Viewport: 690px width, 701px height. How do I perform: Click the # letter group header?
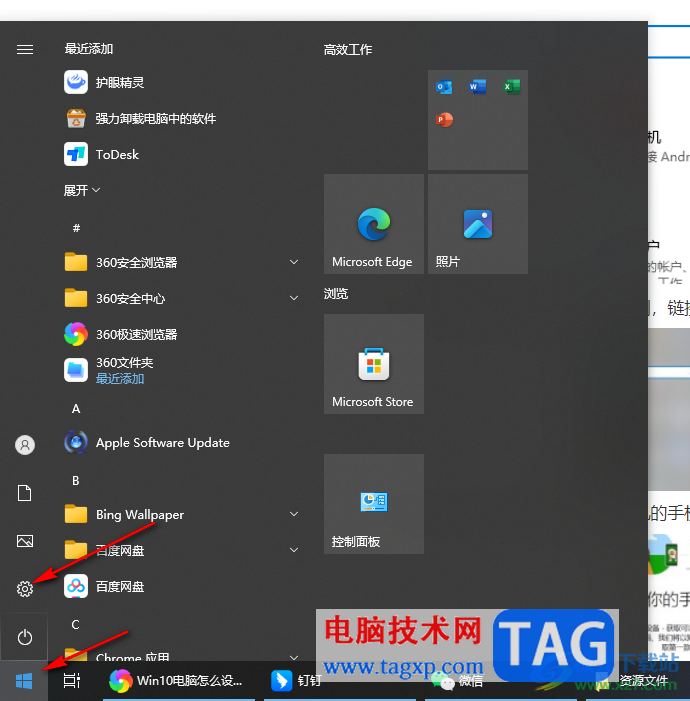(x=76, y=228)
